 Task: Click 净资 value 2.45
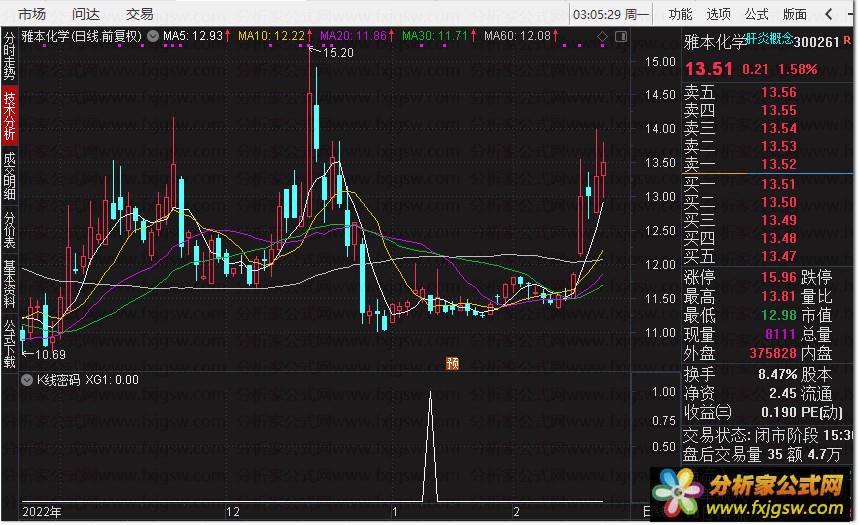783,393
